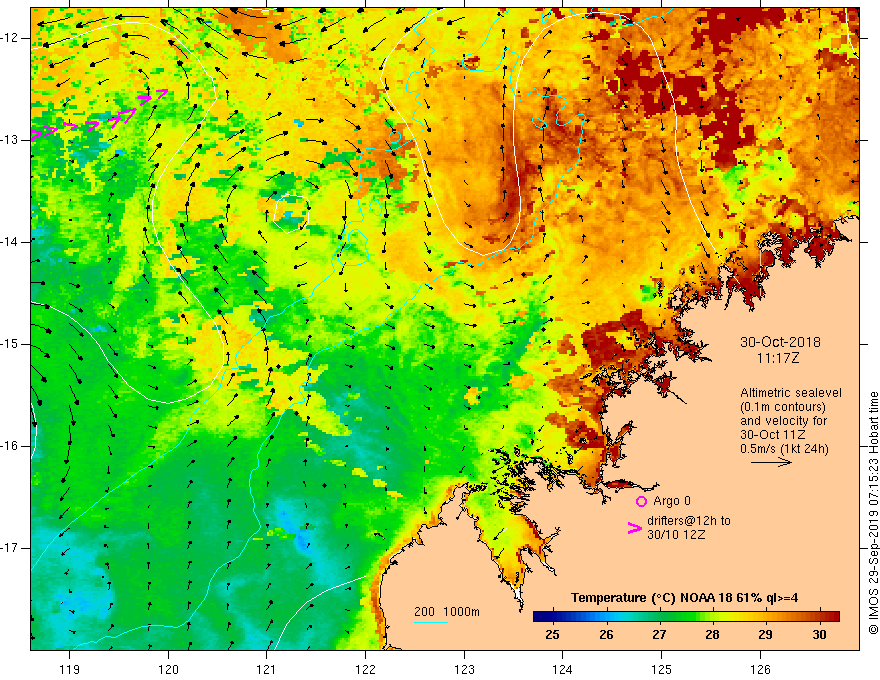
Task: Click latitude axis label -15
Action: tap(11, 344)
